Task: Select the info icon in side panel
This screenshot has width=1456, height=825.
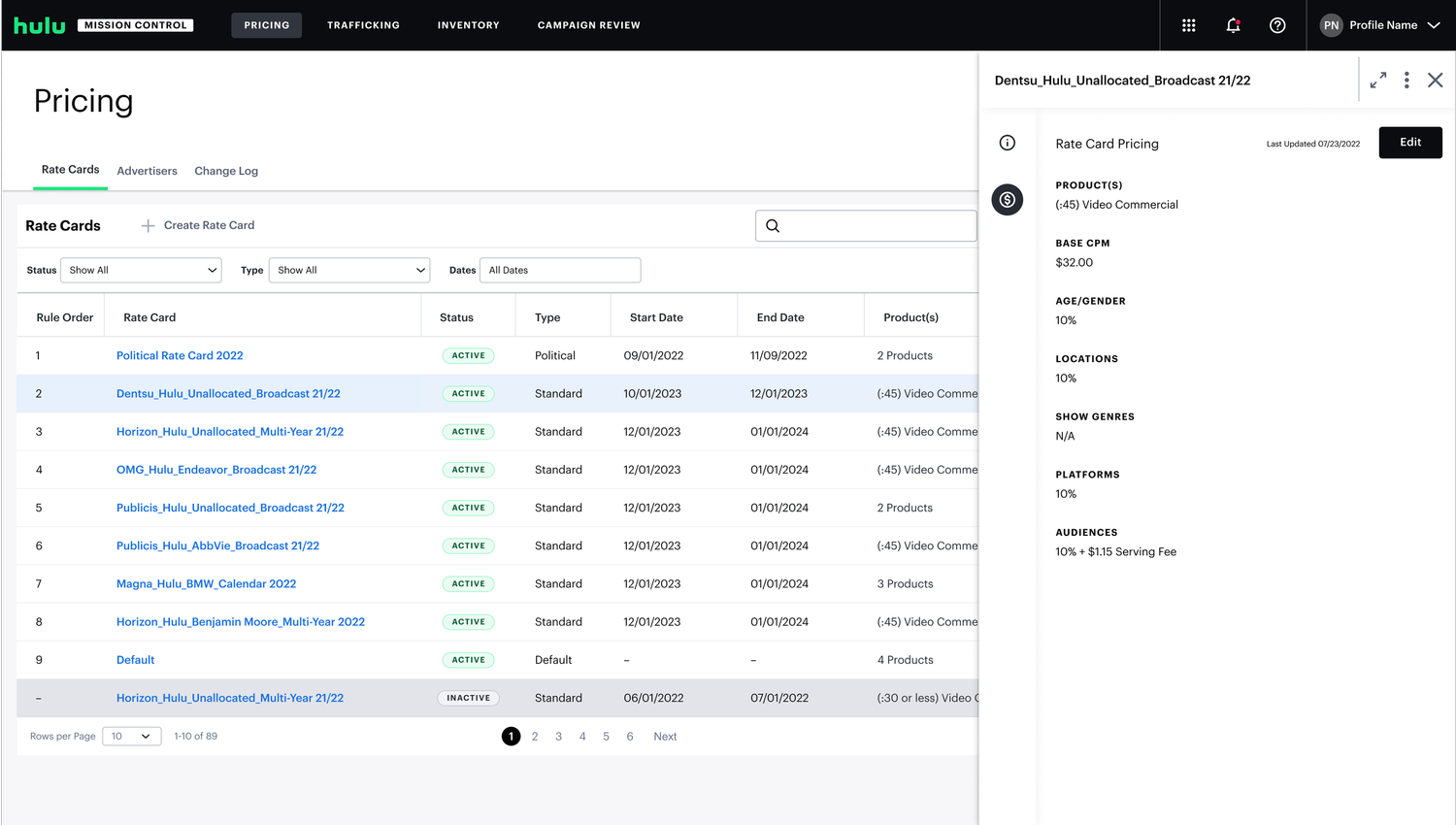Action: 1007,142
